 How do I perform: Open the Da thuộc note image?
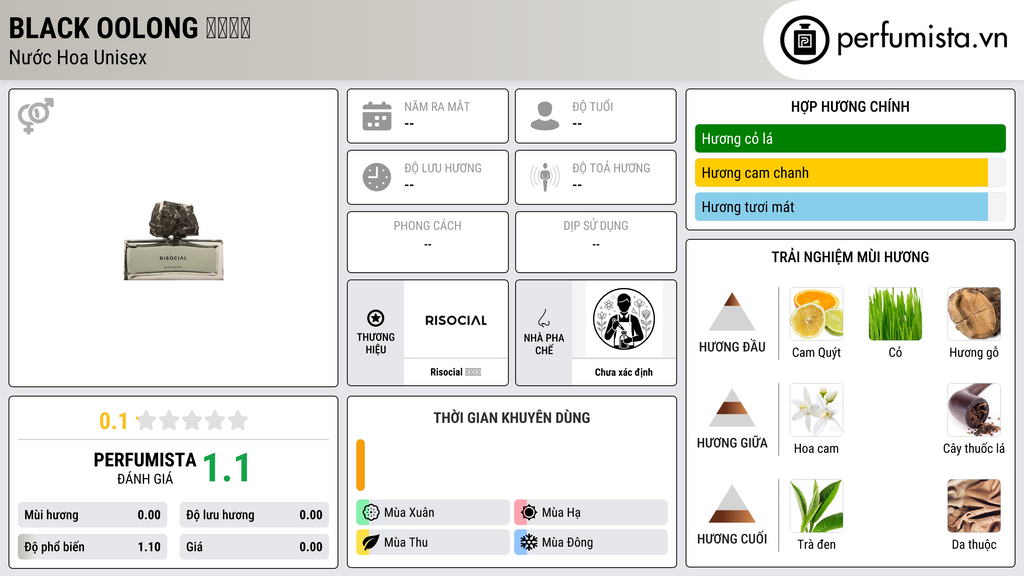tap(974, 506)
